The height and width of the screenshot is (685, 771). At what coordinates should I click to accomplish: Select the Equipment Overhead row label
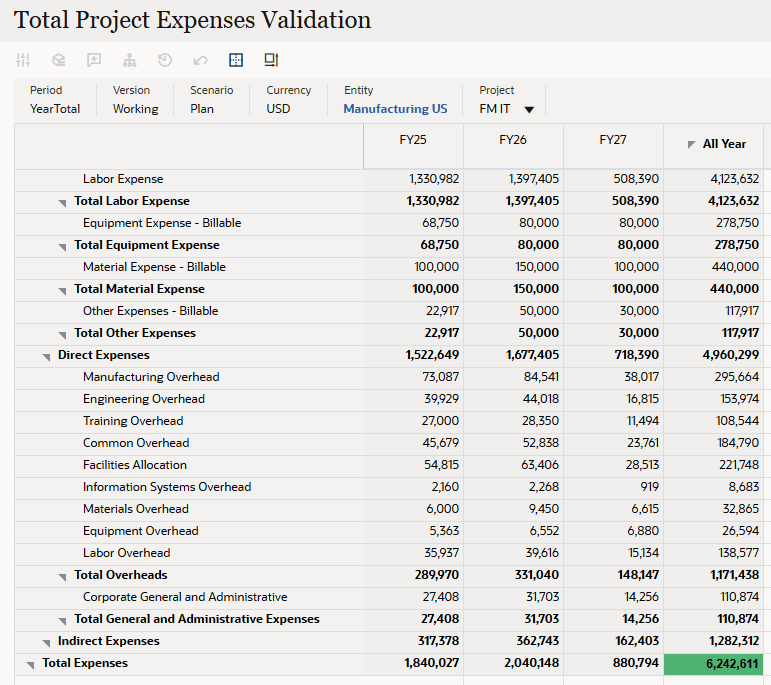point(140,531)
